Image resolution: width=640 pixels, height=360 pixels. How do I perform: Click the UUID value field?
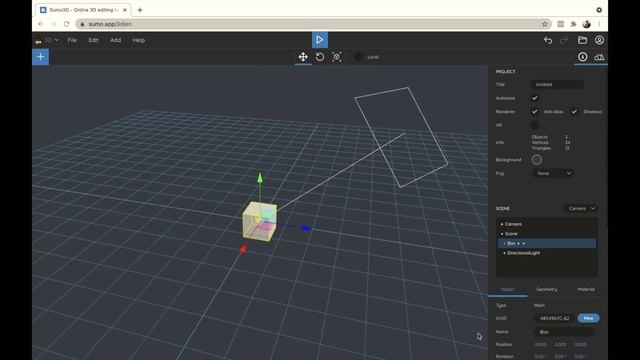click(x=554, y=318)
